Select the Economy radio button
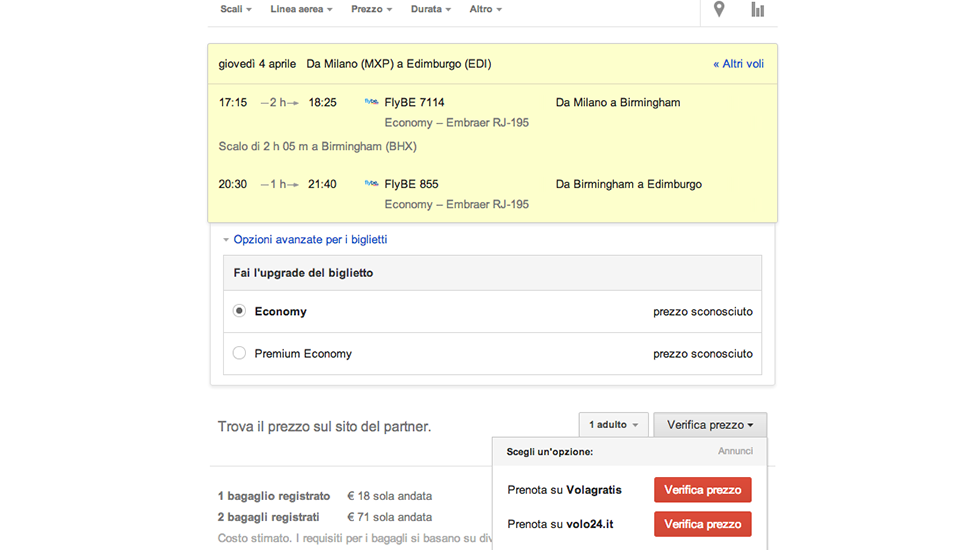Screen dimensions: 980x550 point(239,311)
